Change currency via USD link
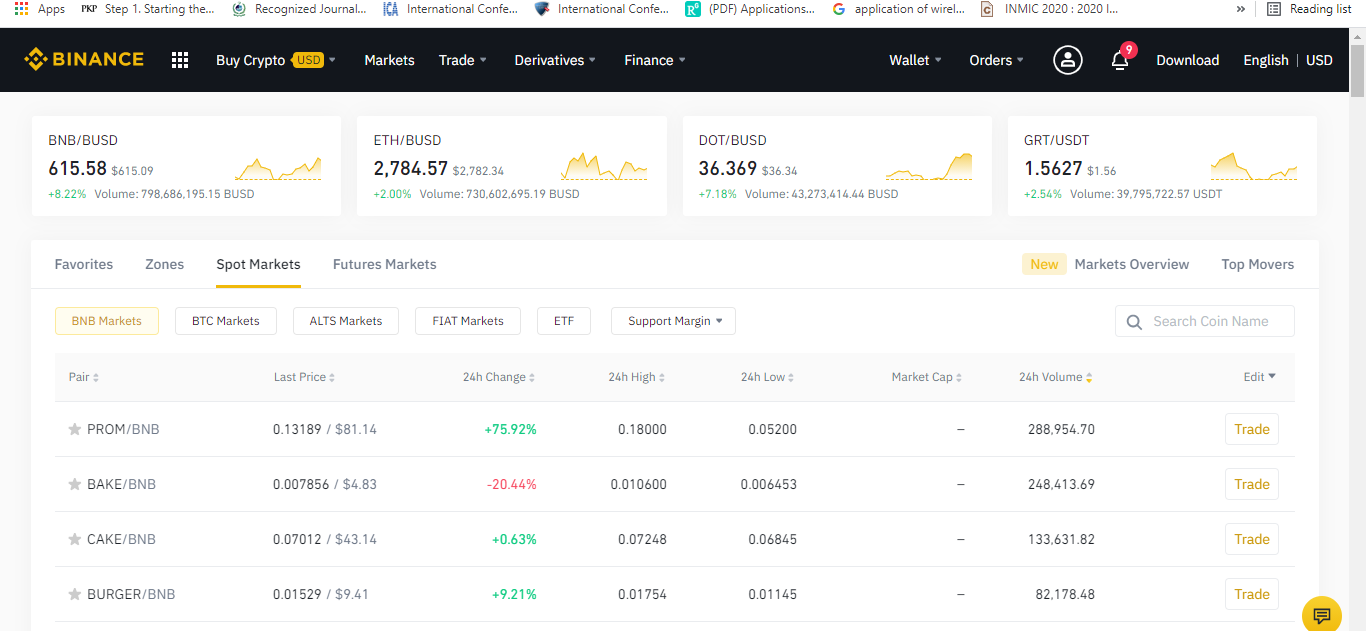 pyautogui.click(x=1320, y=60)
